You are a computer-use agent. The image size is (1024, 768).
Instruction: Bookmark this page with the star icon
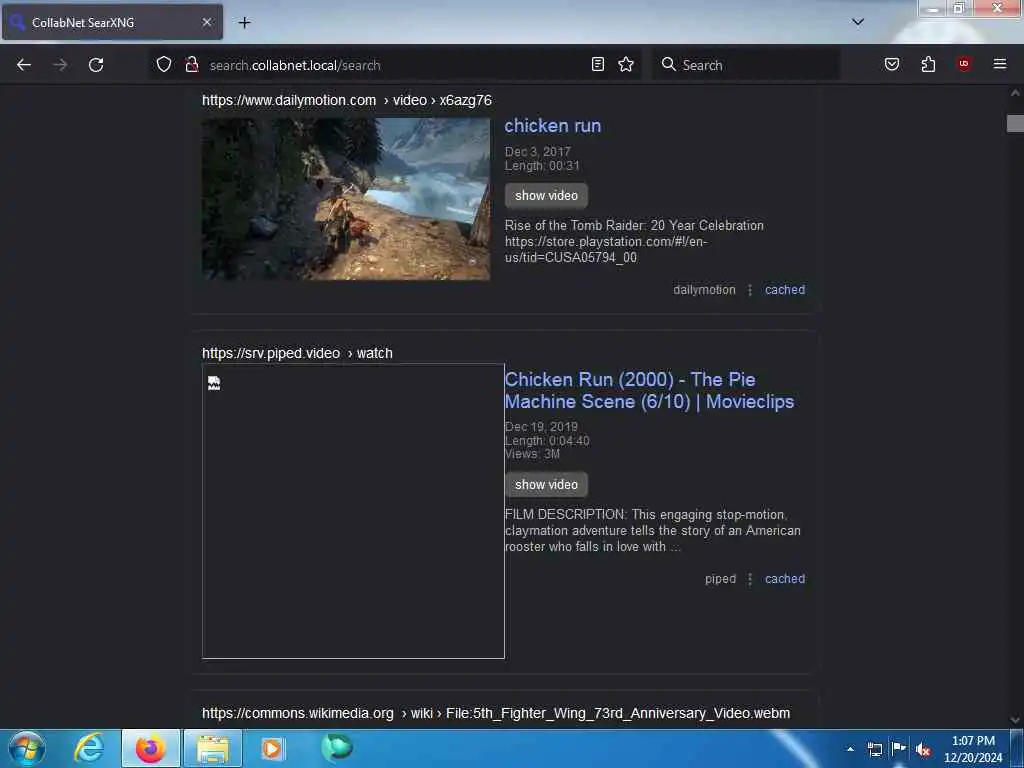(x=626, y=64)
